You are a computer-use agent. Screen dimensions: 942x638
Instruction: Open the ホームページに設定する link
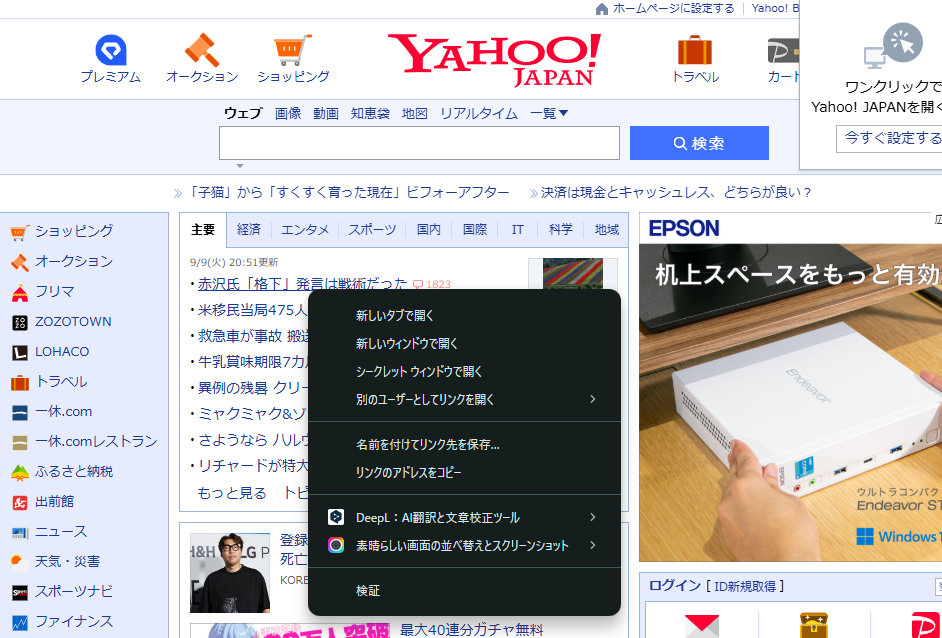click(x=673, y=8)
